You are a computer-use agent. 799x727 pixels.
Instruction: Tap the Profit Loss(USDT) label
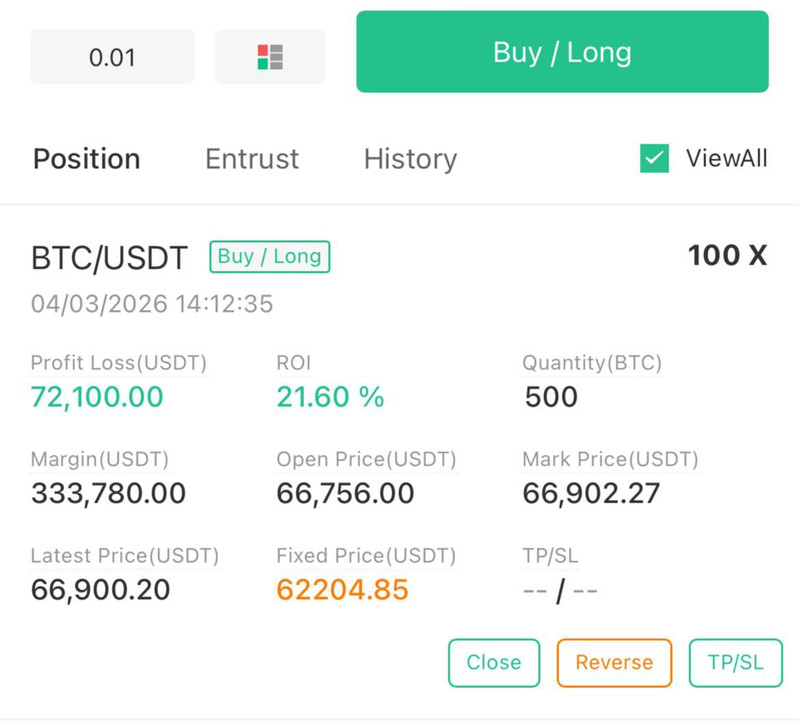118,363
